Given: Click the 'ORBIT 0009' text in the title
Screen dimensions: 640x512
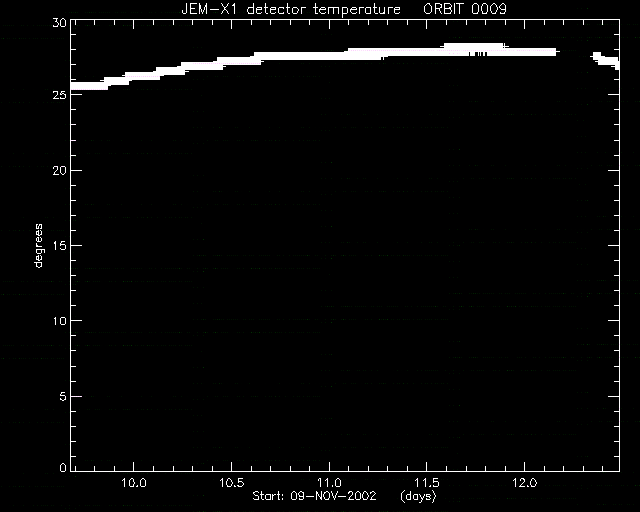Looking at the screenshot, I should point(465,9).
